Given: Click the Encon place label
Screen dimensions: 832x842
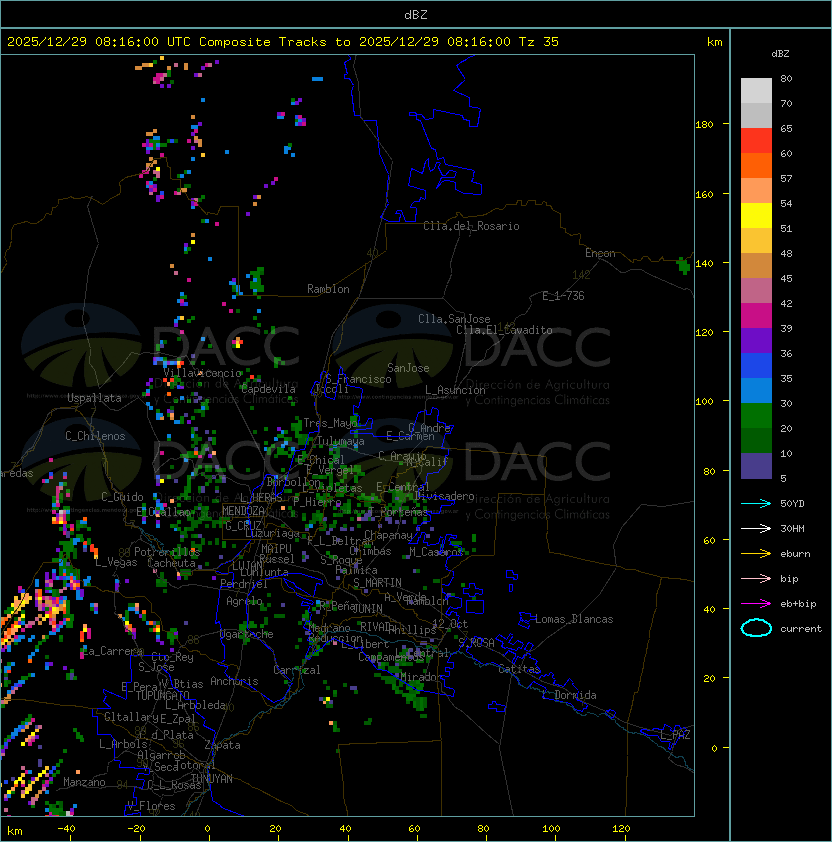Looking at the screenshot, I should (600, 253).
